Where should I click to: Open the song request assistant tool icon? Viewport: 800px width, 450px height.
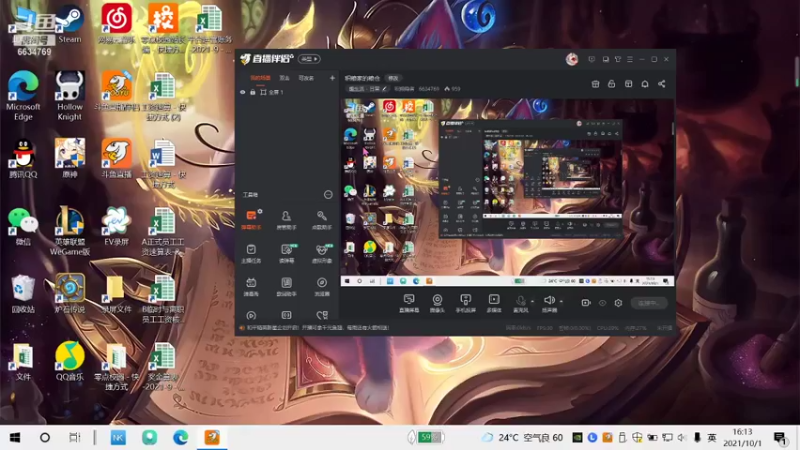pyautogui.click(x=321, y=219)
